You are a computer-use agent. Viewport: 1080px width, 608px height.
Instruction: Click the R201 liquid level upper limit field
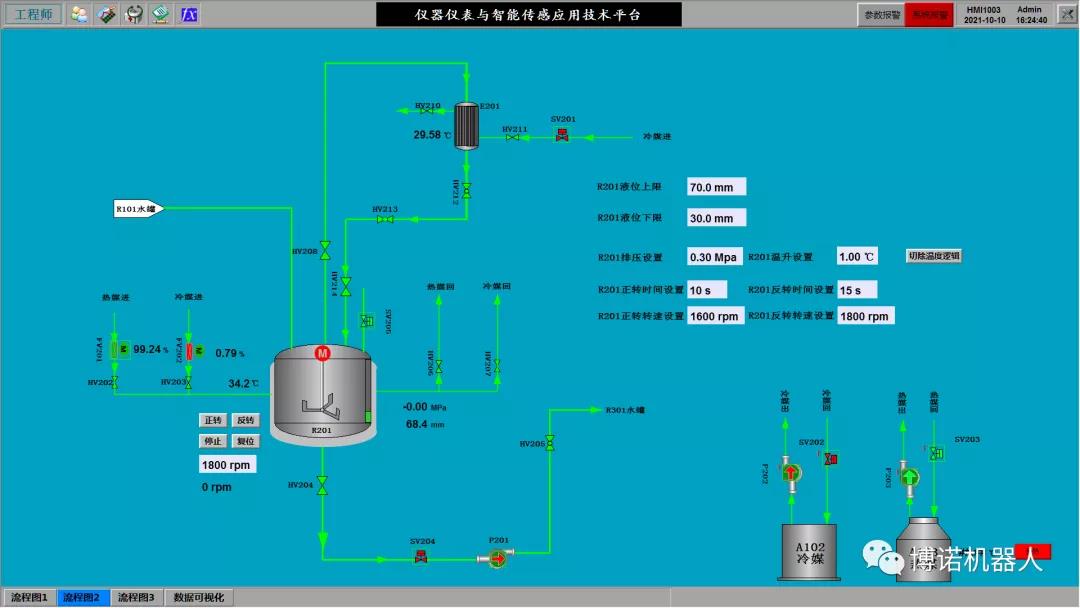716,187
